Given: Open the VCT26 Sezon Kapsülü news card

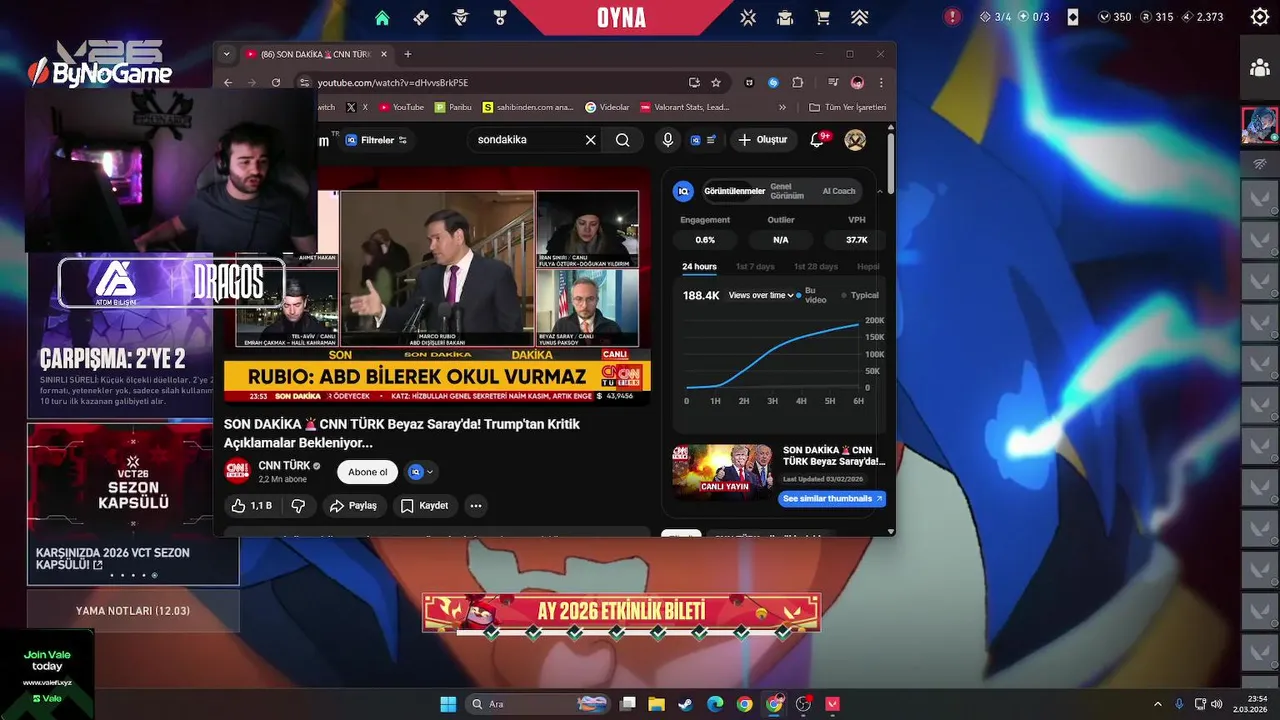Looking at the screenshot, I should pyautogui.click(x=133, y=504).
